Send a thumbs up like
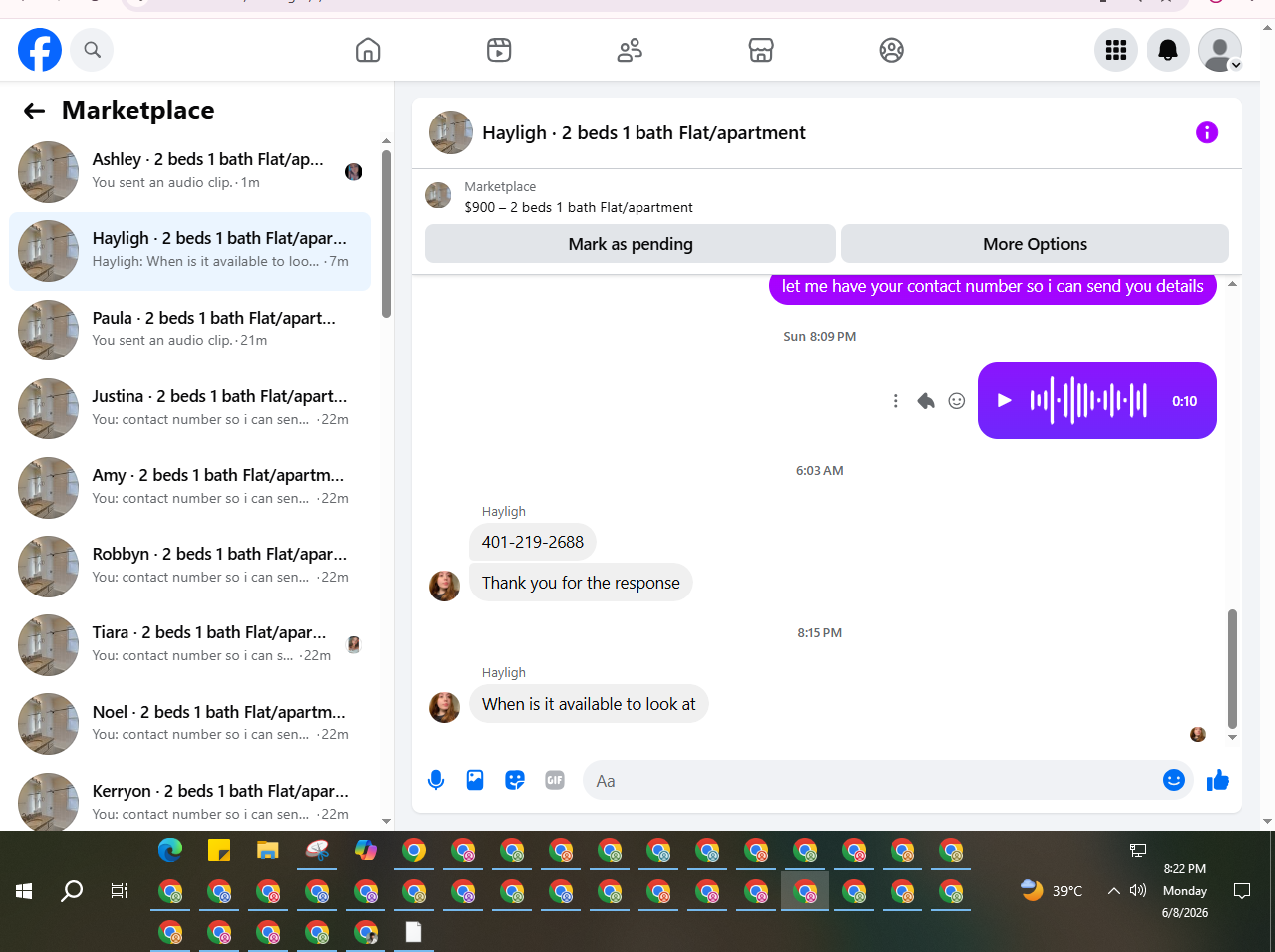Viewport: 1275px width, 952px height. (1218, 780)
